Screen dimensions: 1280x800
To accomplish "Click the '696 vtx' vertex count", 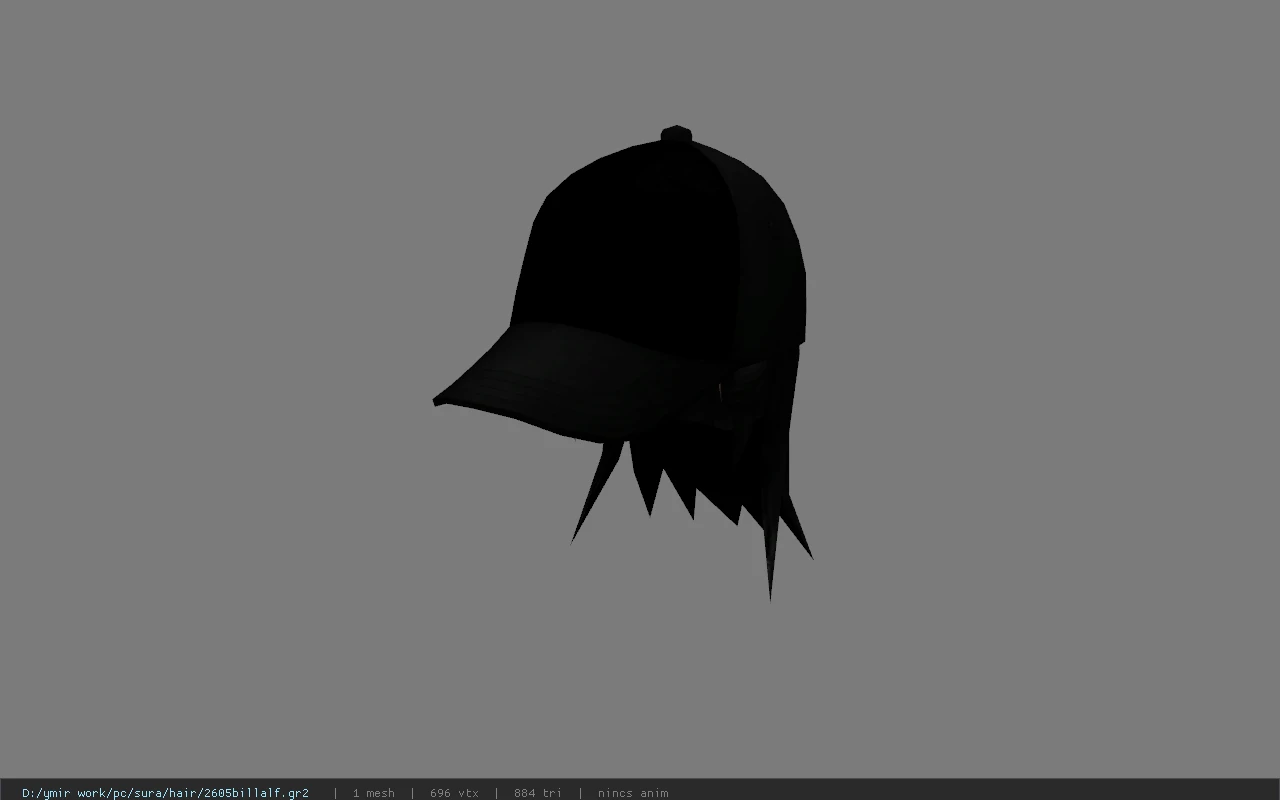I will (454, 793).
